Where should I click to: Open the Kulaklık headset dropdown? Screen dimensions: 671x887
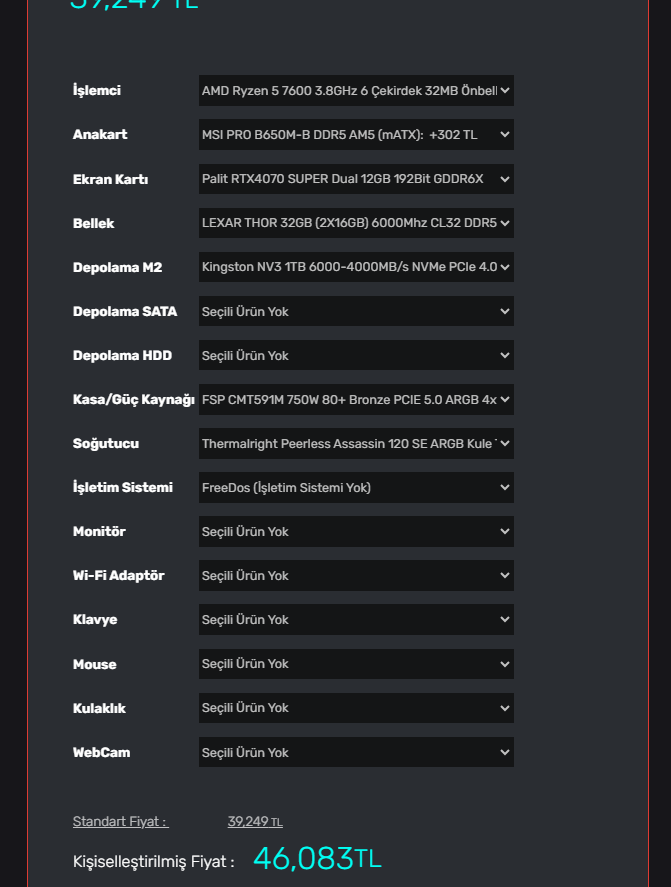click(356, 707)
